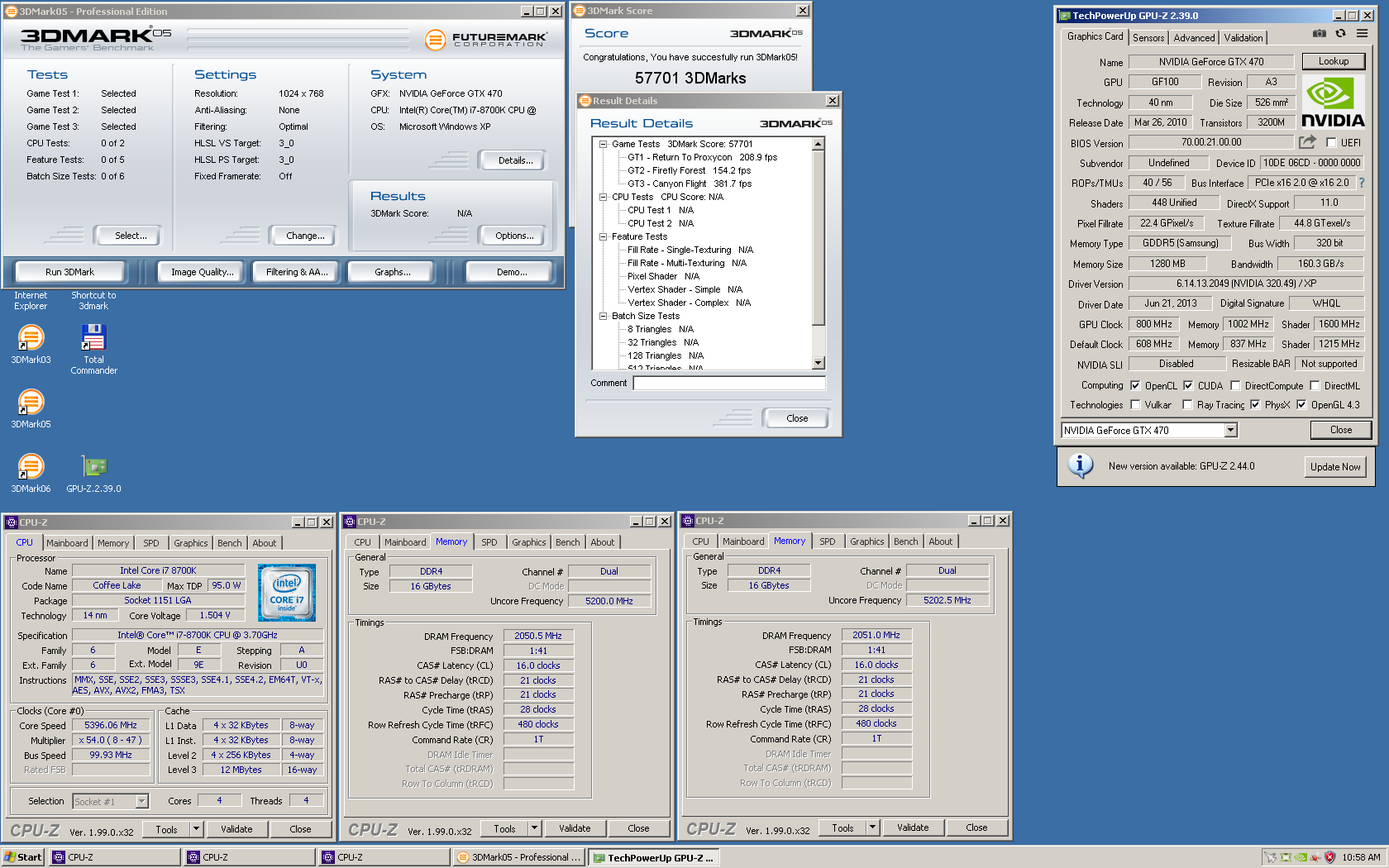Open the GPU-Z hamburger menu
Screen dimensions: 1389x868
pos(1362,34)
